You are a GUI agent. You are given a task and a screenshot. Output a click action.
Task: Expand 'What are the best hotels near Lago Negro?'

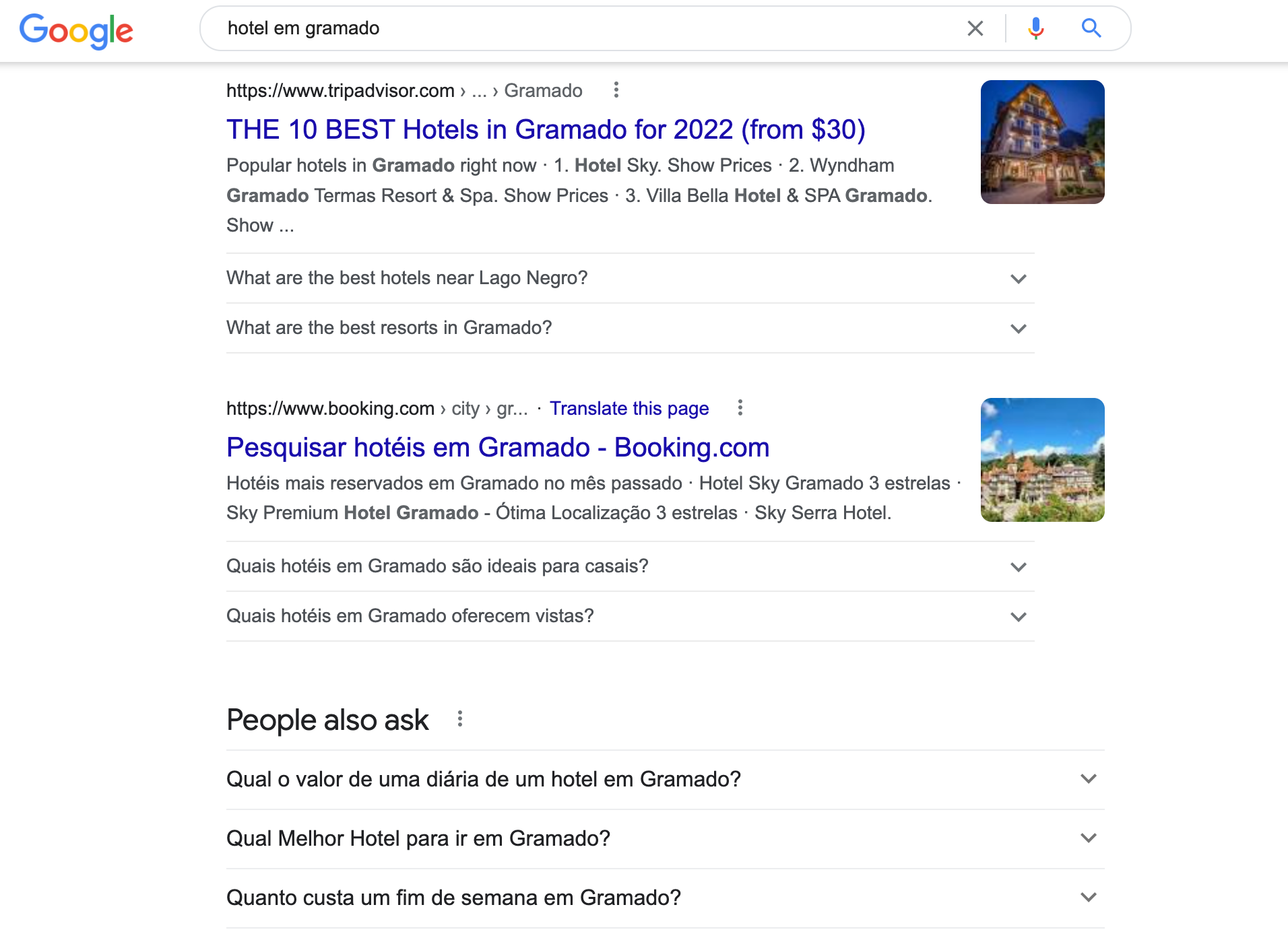click(630, 278)
